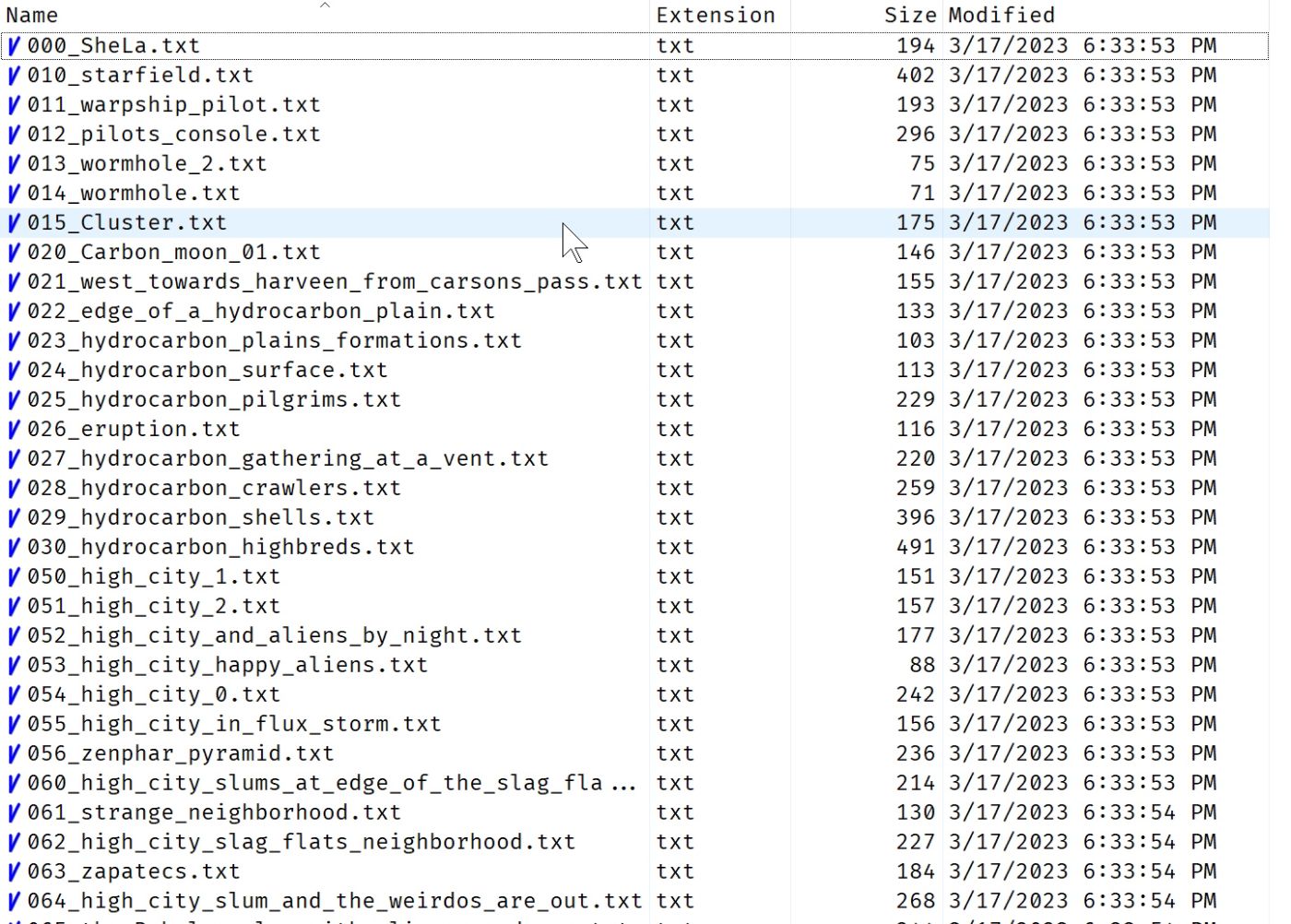1291x924 pixels.
Task: Click size value 491 in the list
Action: click(x=915, y=548)
